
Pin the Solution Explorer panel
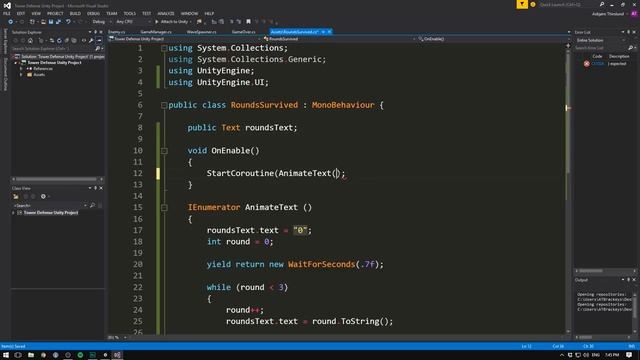[96, 32]
